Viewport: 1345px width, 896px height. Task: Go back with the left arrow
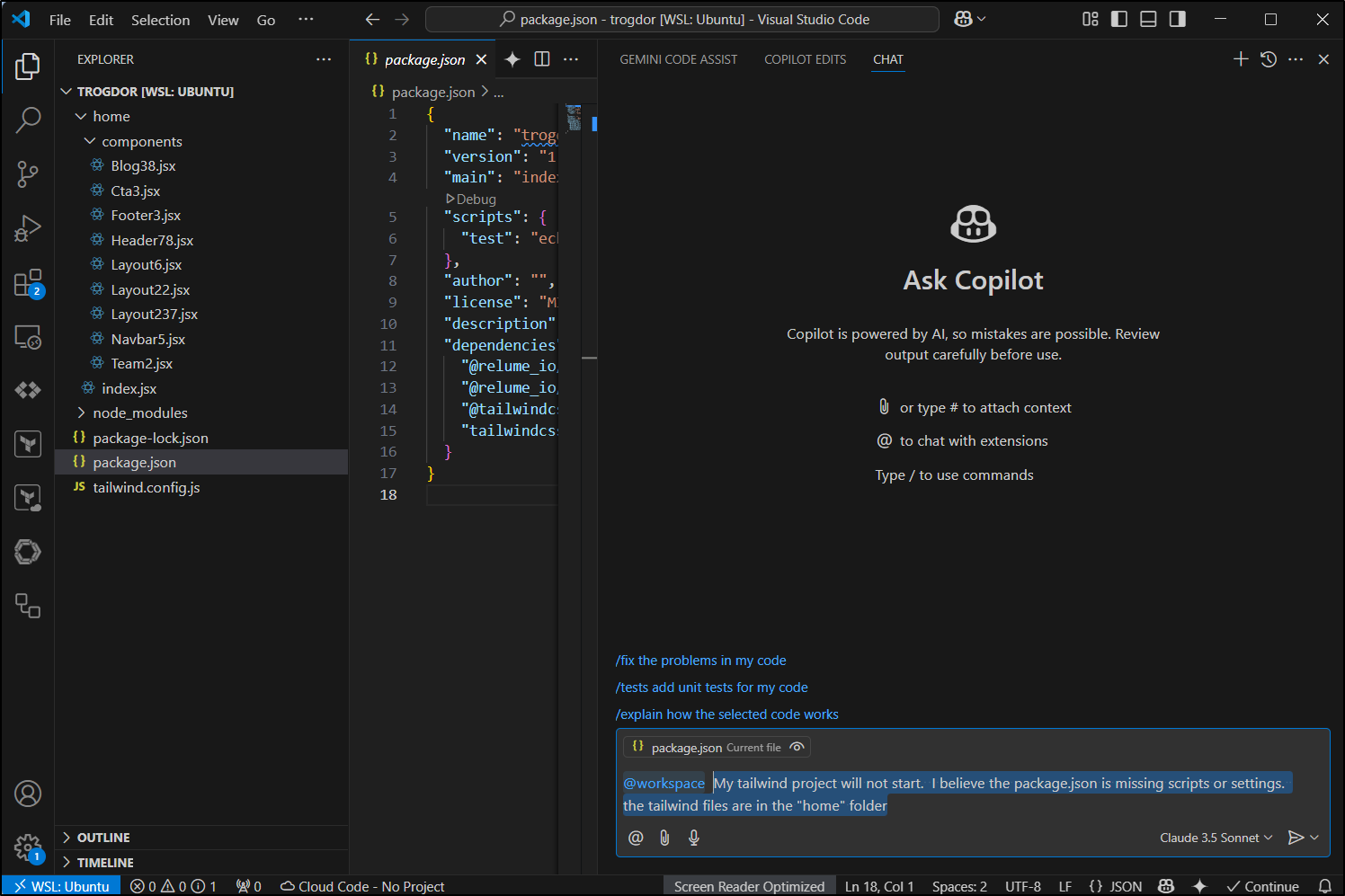pos(372,19)
